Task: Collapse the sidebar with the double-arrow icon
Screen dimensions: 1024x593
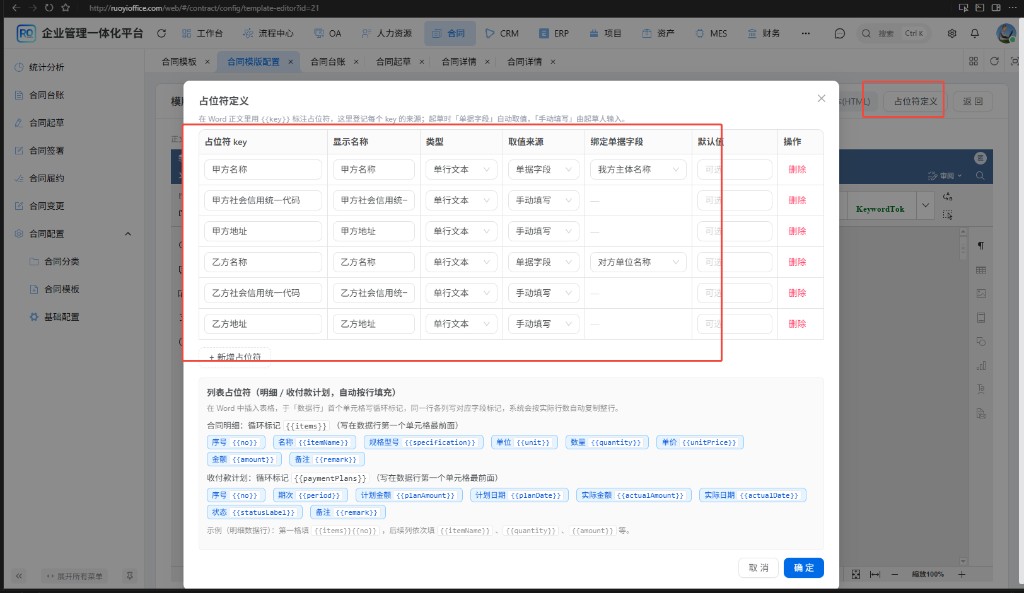Action: point(19,576)
